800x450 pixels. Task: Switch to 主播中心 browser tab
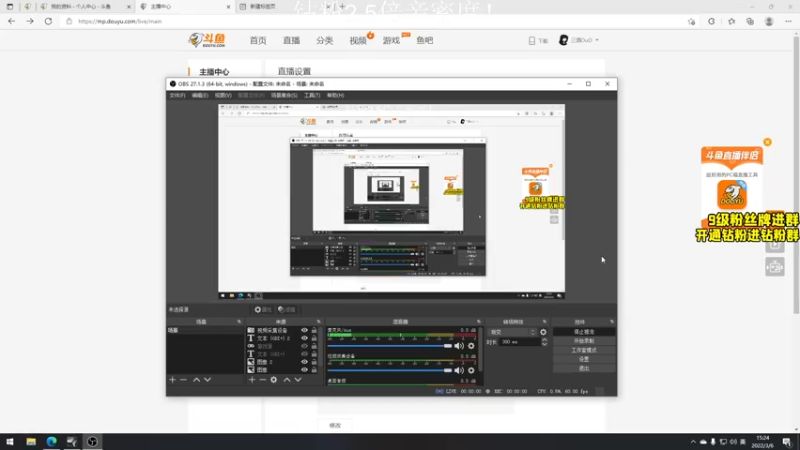[x=184, y=7]
